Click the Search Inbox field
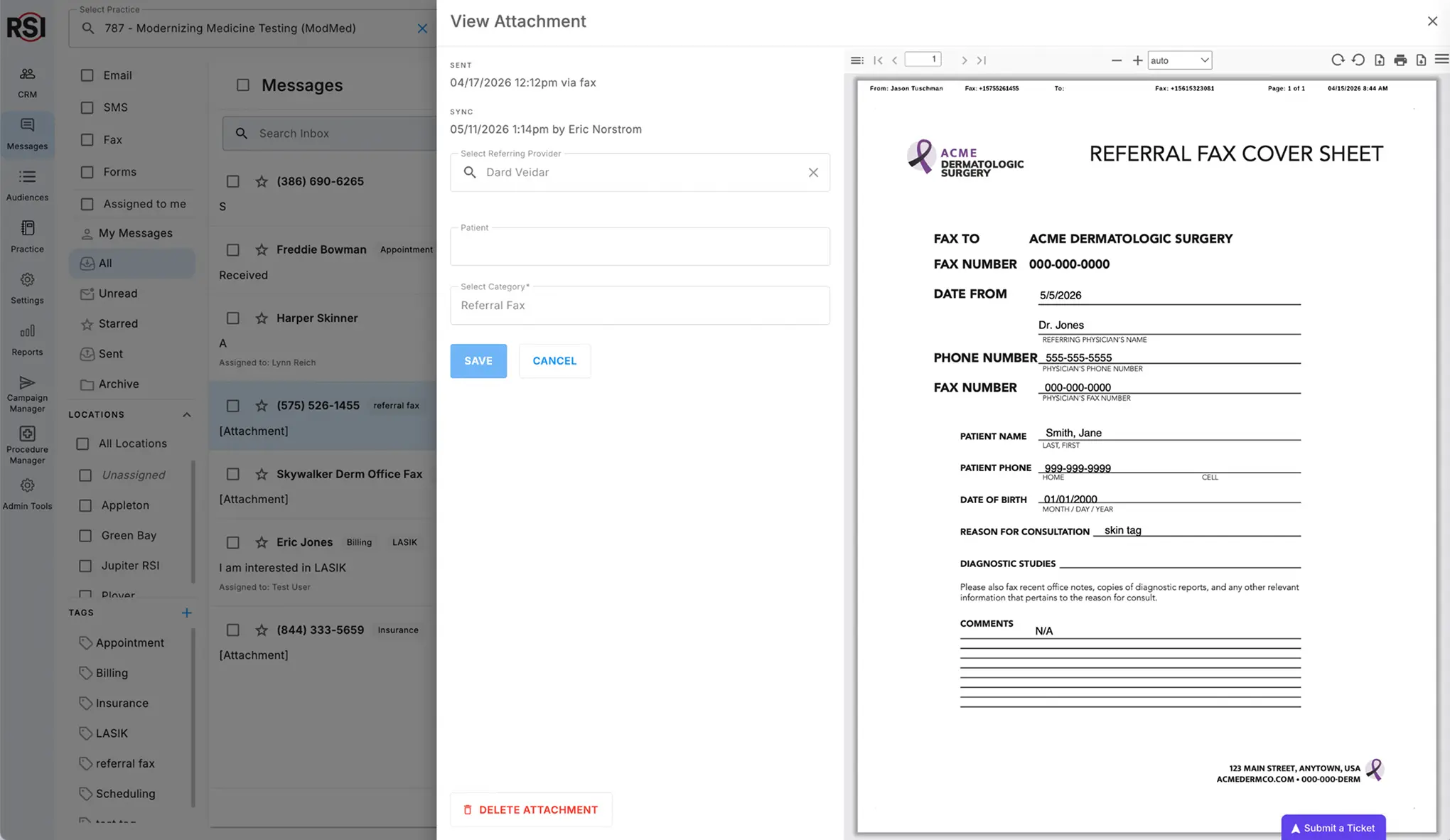 (x=329, y=134)
